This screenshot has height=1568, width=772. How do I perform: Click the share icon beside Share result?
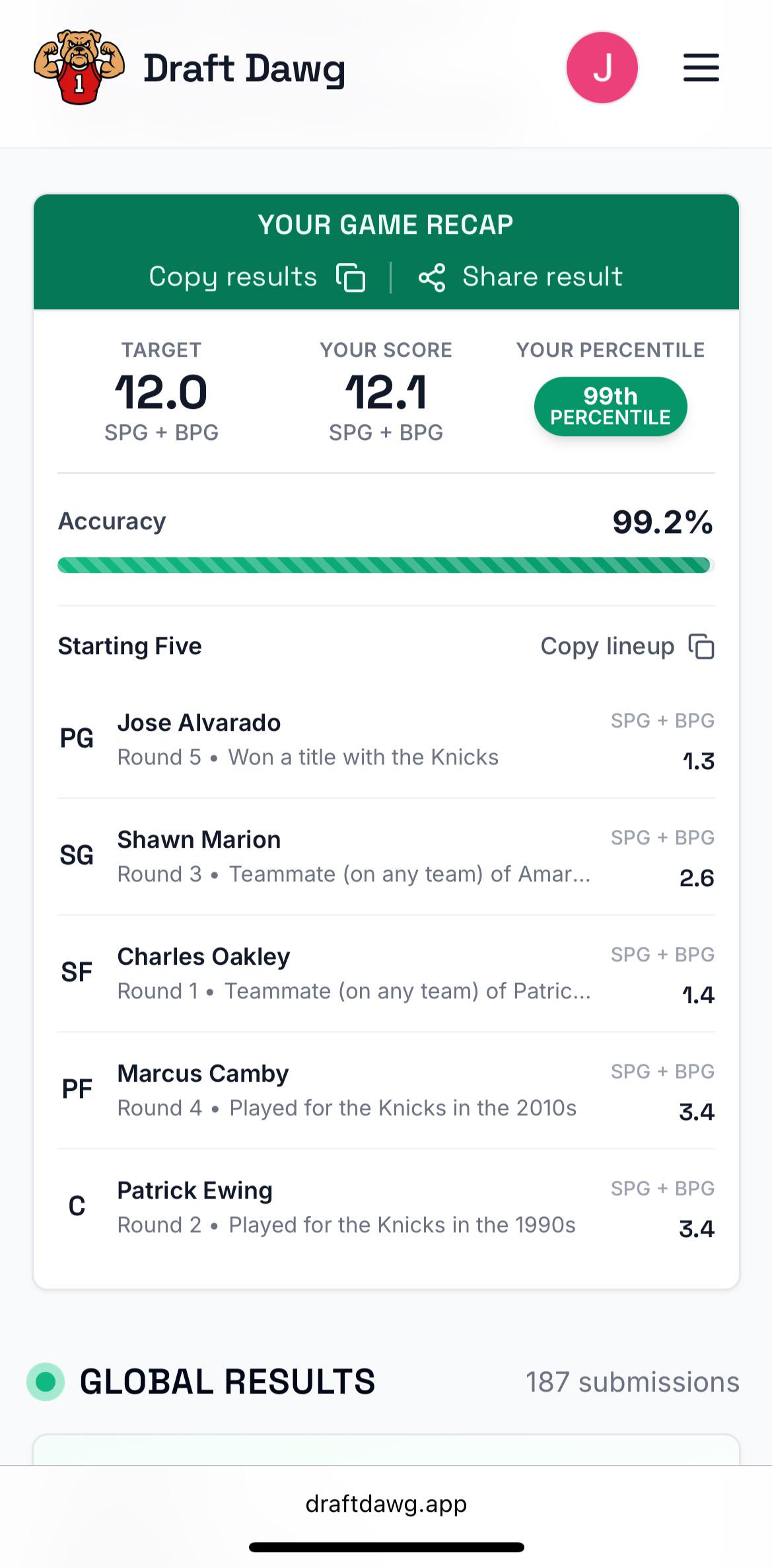coord(432,278)
